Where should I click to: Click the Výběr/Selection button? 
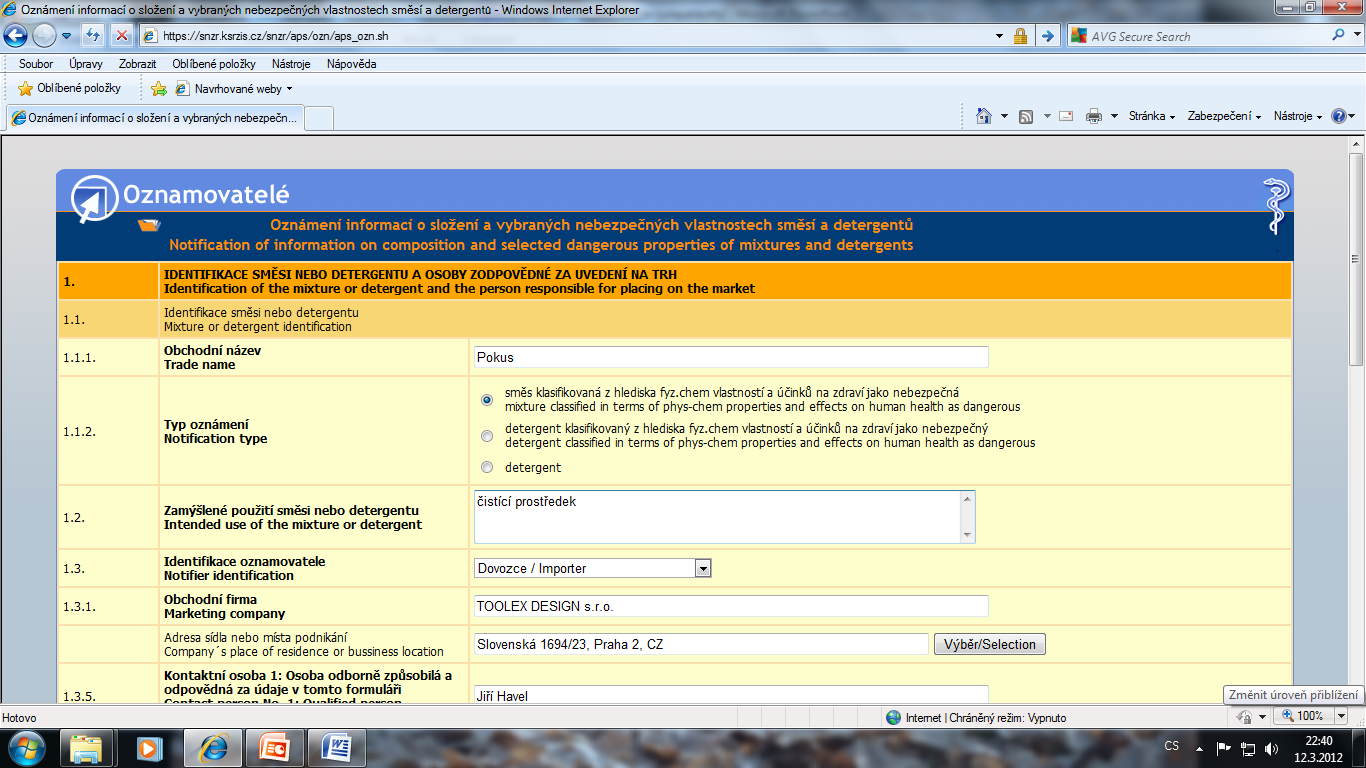990,644
